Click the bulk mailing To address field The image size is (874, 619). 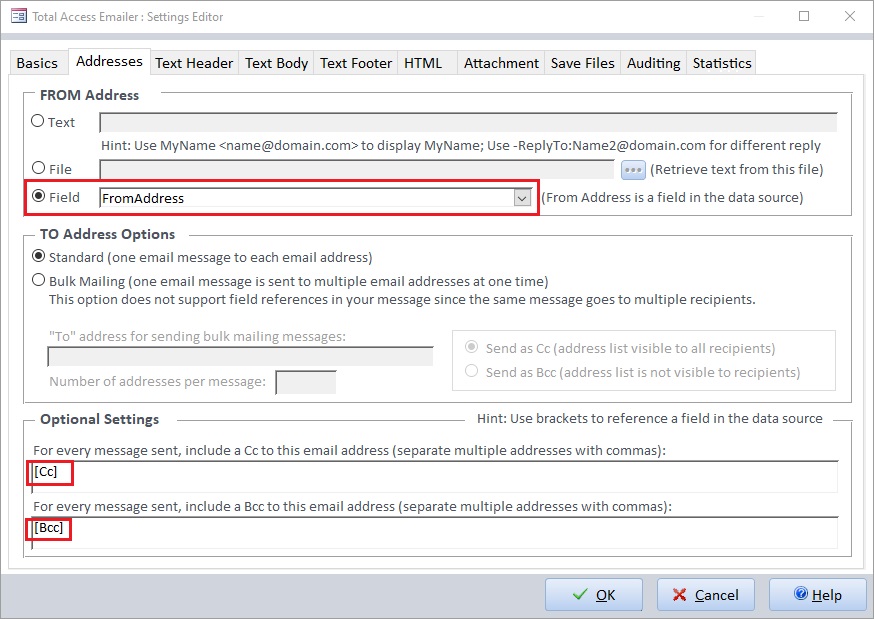pos(240,357)
